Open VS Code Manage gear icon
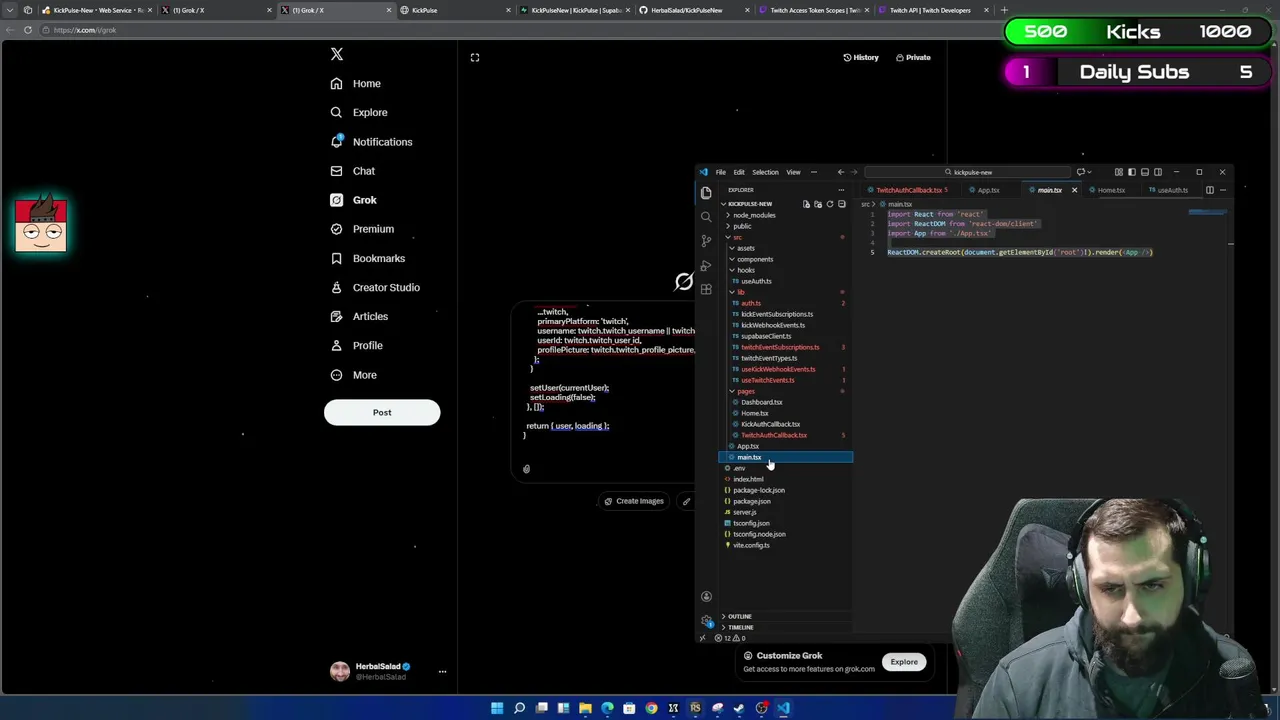1280x720 pixels. (706, 621)
